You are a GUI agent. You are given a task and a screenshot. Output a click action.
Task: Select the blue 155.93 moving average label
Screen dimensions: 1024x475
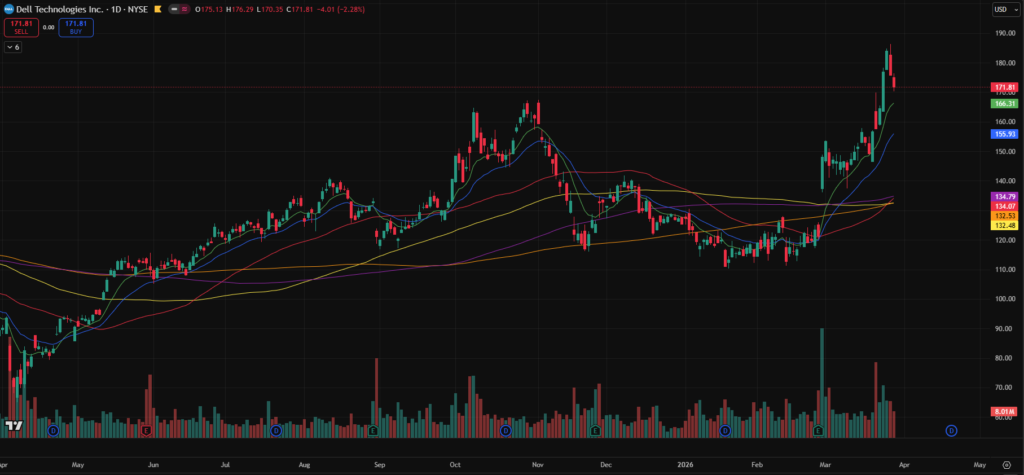click(x=1004, y=133)
